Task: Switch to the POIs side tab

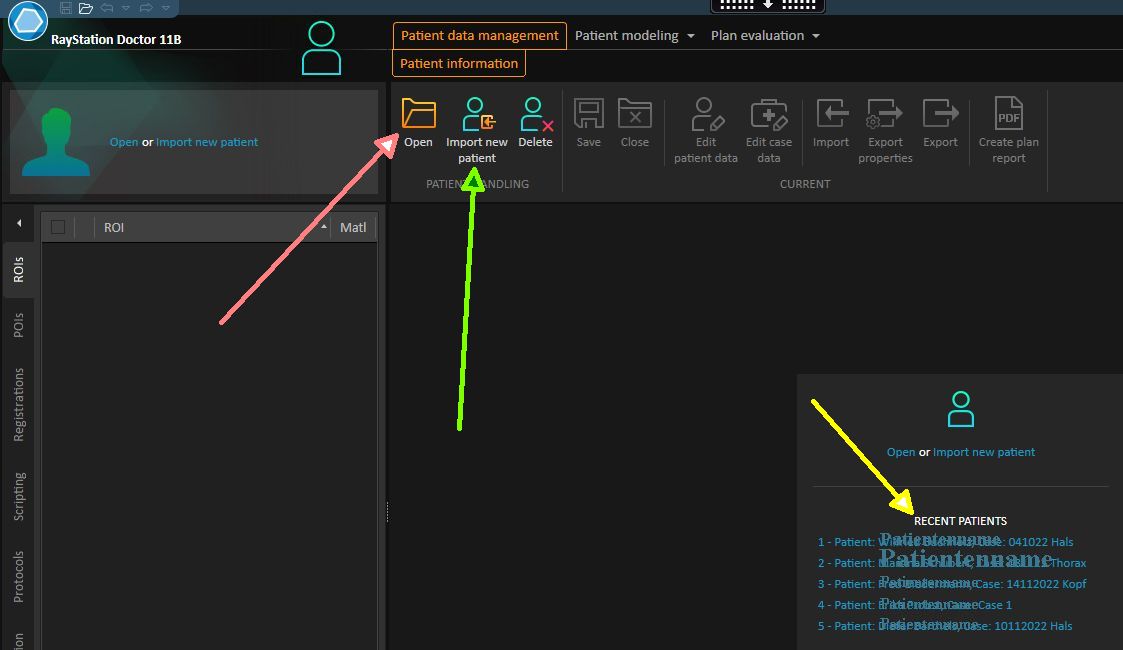Action: (x=19, y=325)
